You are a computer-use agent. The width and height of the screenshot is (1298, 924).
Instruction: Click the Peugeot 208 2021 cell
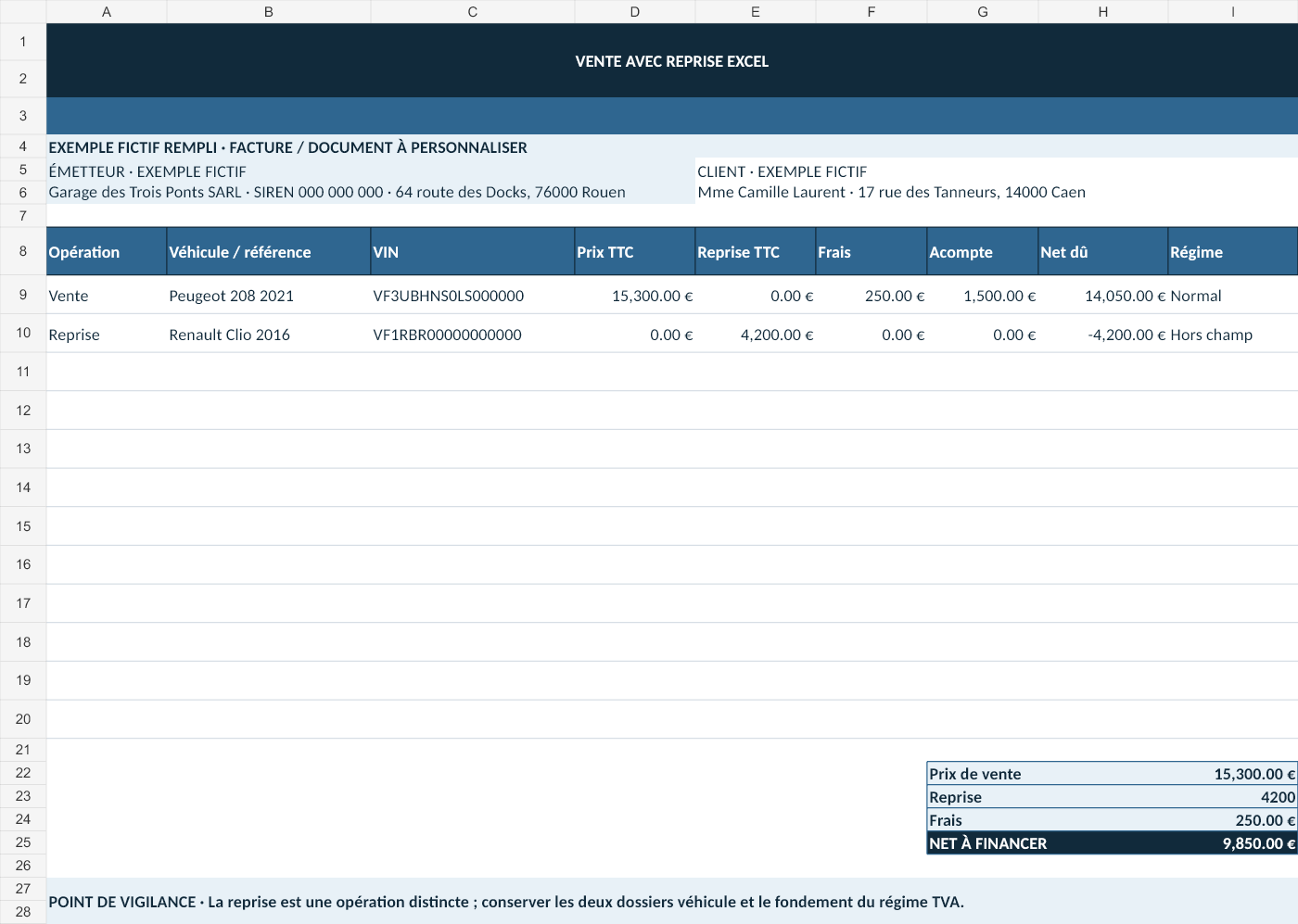tap(269, 296)
